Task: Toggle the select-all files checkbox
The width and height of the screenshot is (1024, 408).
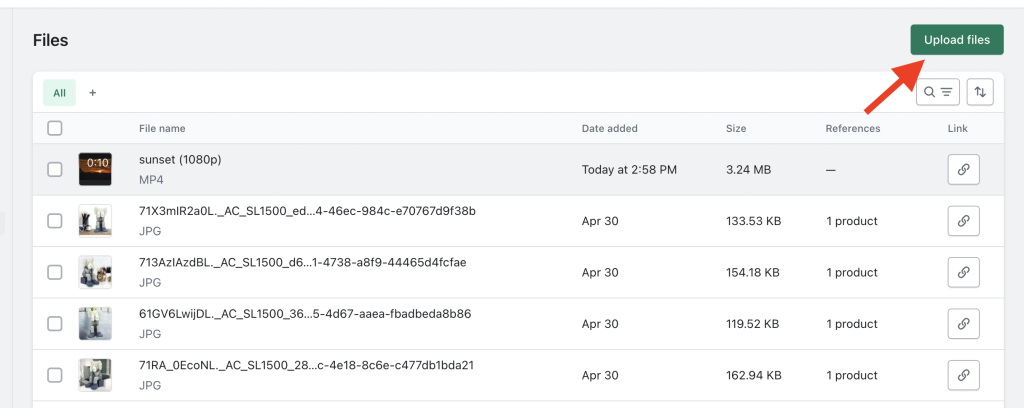Action: (x=55, y=128)
